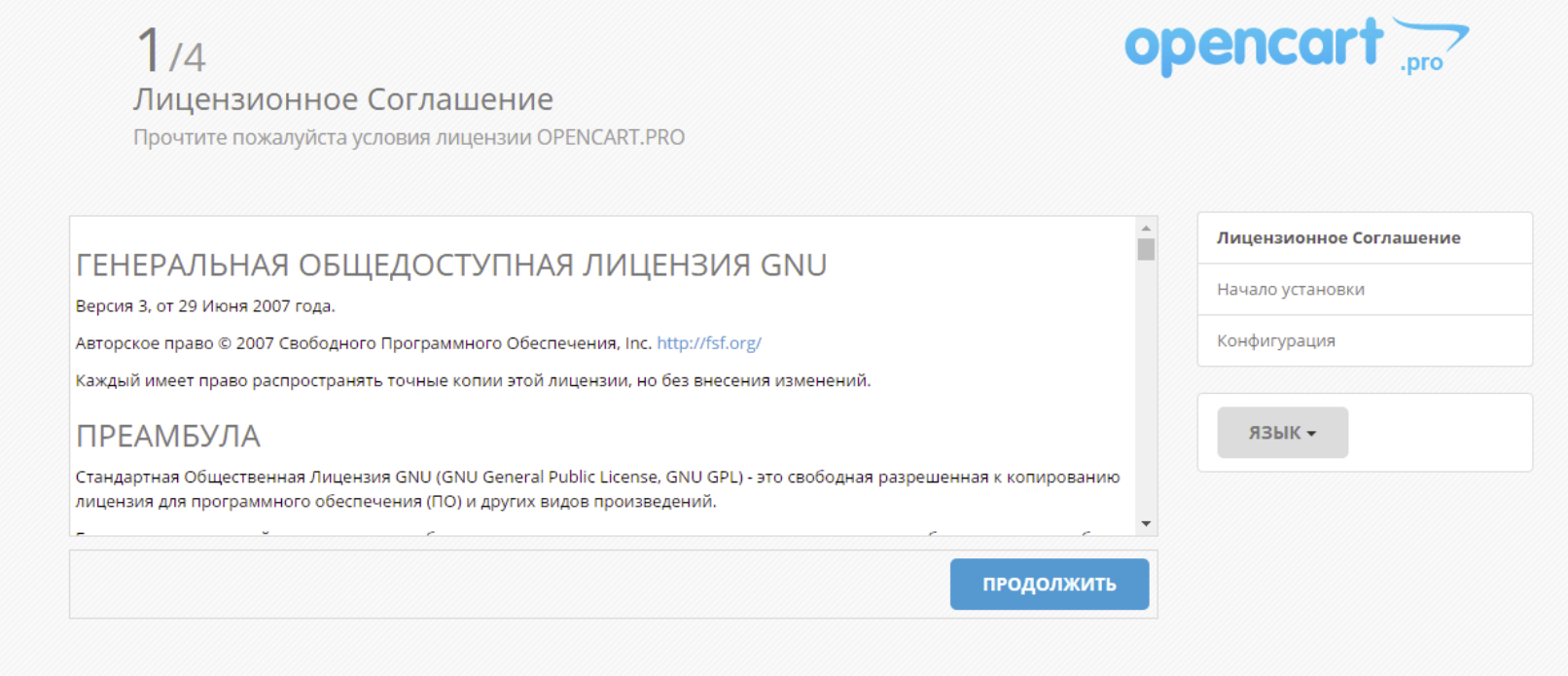Select Начало установки sidebar step
The width and height of the screenshot is (1568, 676).
tap(1365, 290)
